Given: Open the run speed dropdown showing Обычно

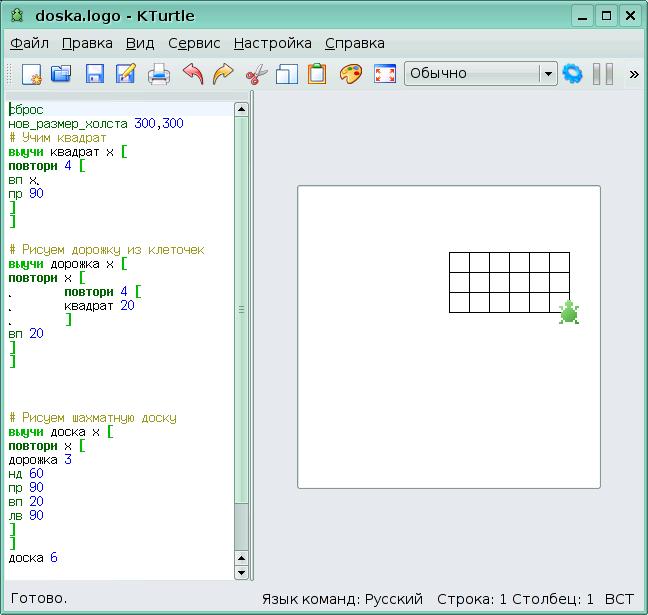Looking at the screenshot, I should (x=480, y=74).
